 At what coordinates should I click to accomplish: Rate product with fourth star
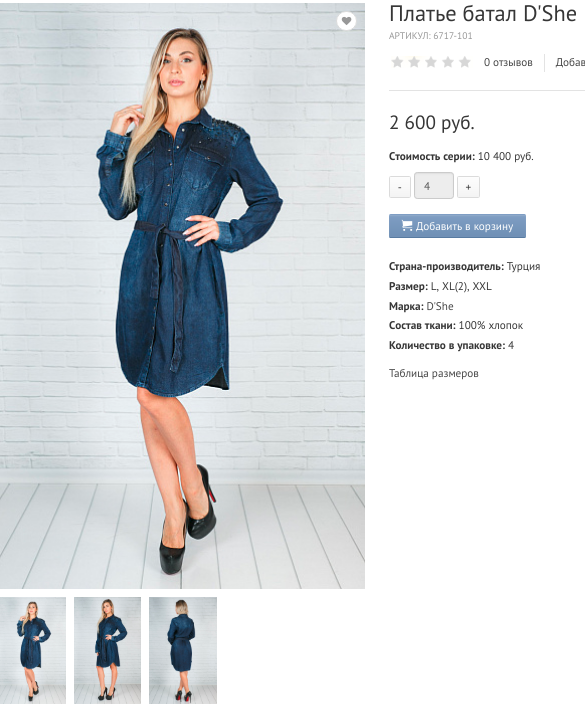click(x=448, y=62)
